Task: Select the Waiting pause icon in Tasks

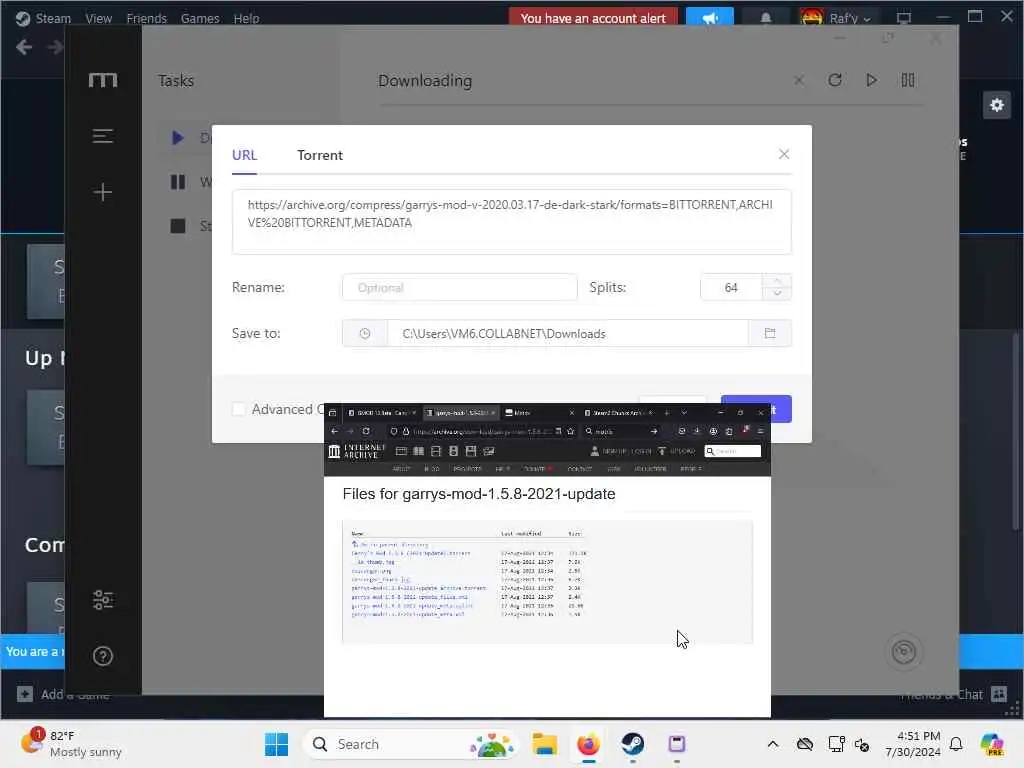Action: (178, 182)
